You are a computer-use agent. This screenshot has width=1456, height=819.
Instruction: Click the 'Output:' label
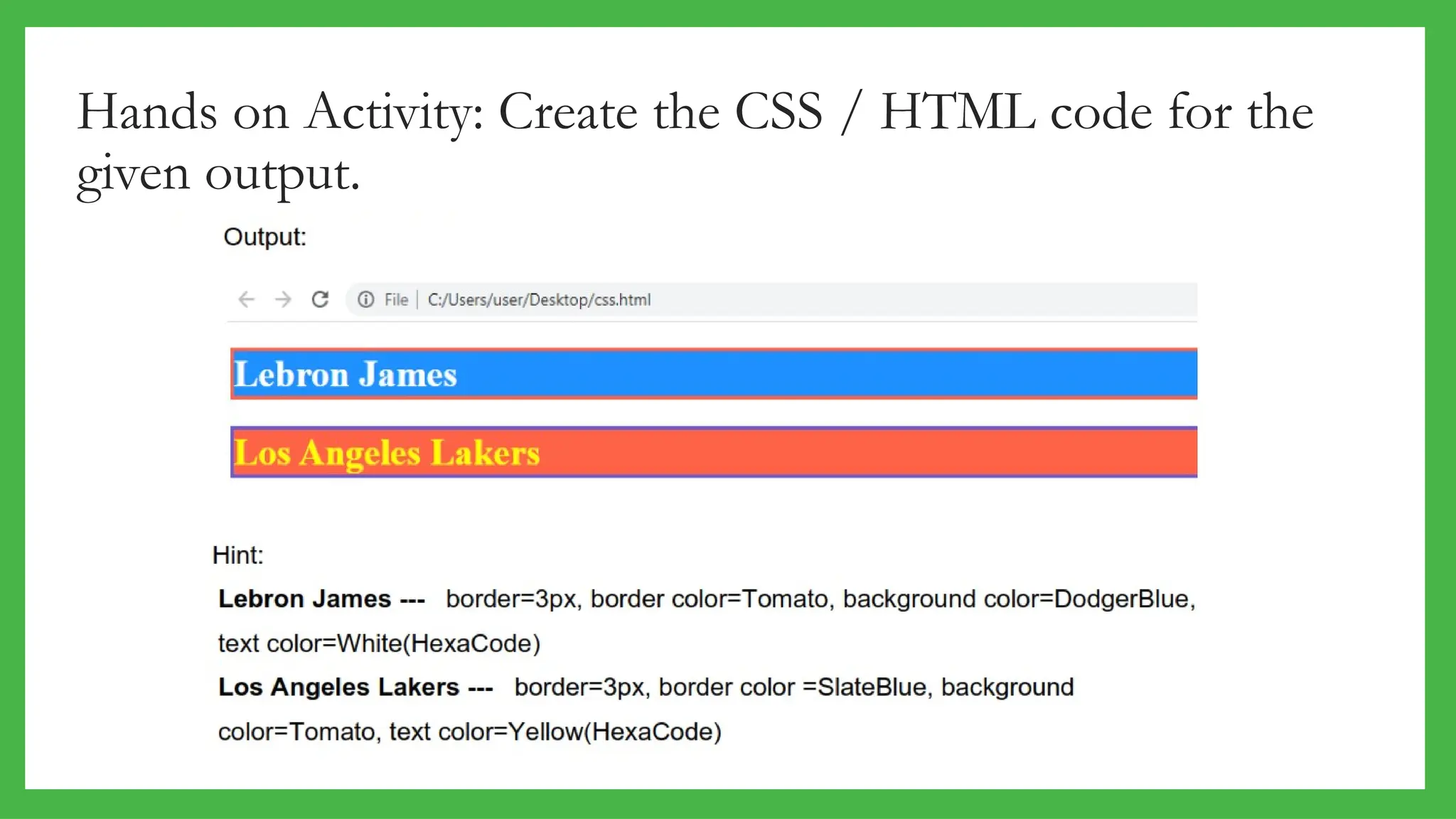[264, 237]
